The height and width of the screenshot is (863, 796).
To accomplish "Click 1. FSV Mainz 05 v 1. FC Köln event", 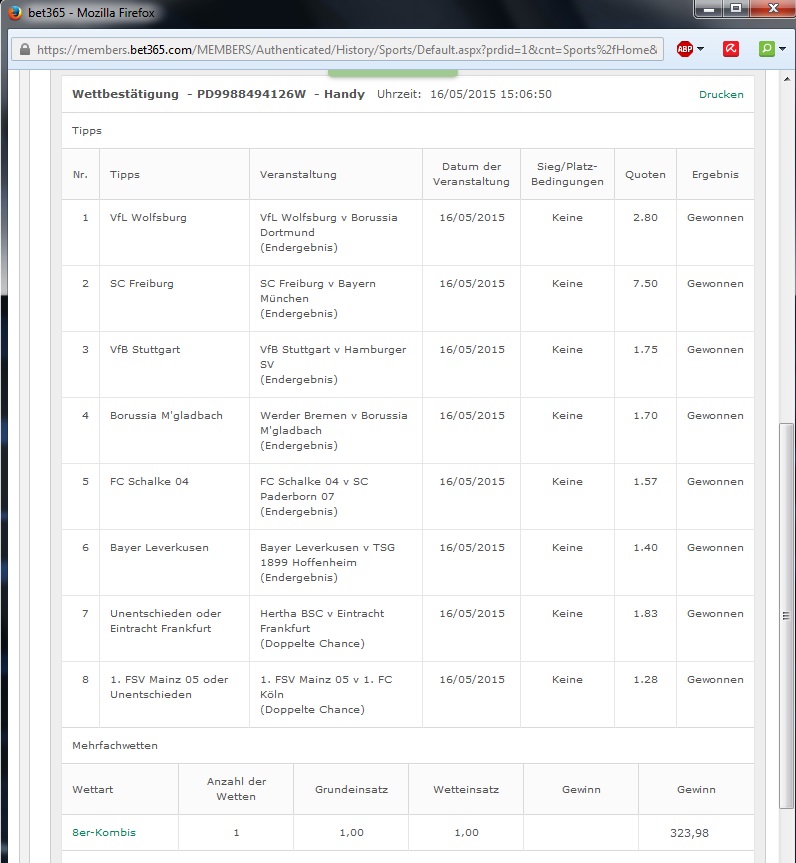I will (x=326, y=695).
